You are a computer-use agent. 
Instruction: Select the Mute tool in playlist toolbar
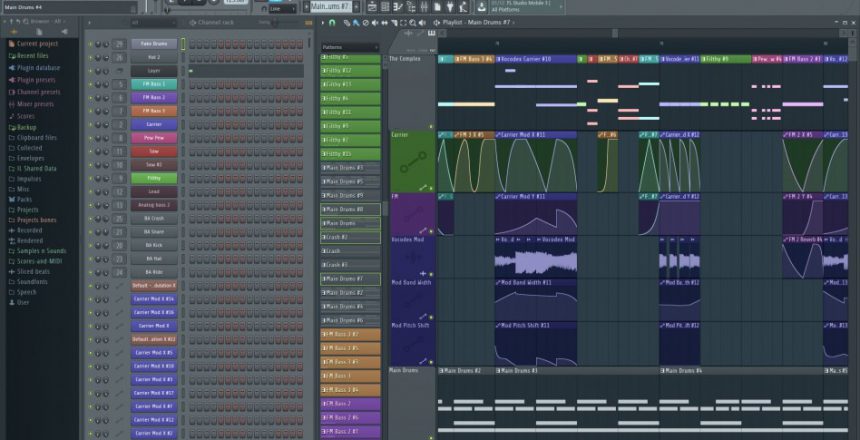(375, 22)
